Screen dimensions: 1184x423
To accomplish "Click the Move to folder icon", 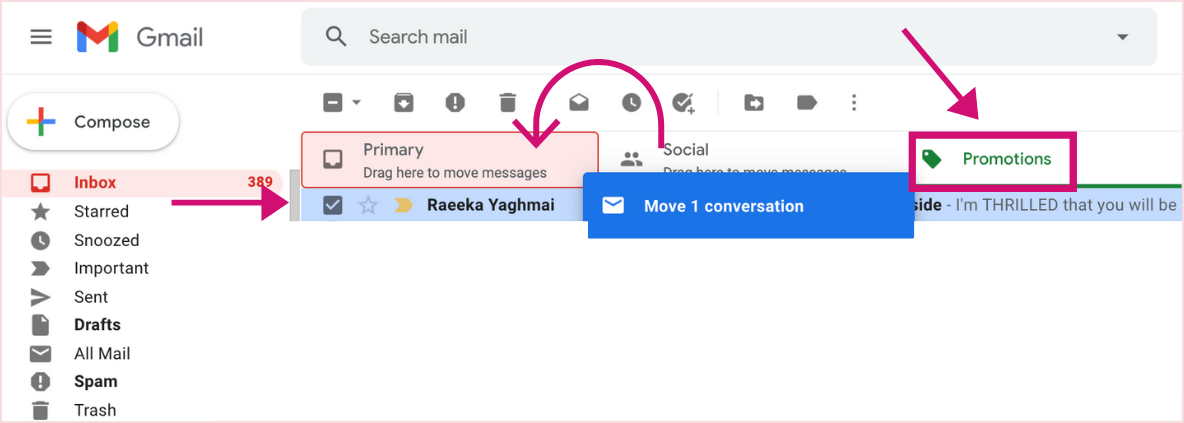I will (754, 103).
